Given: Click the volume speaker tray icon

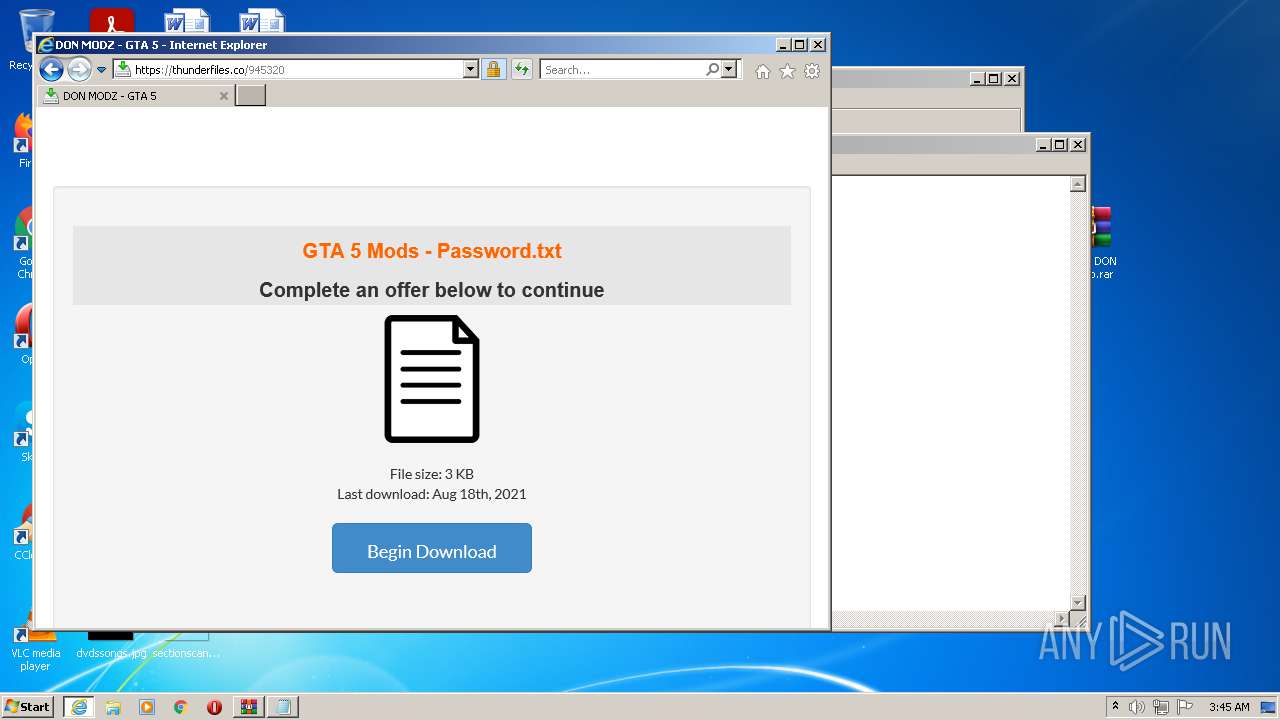Looking at the screenshot, I should click(1137, 707).
